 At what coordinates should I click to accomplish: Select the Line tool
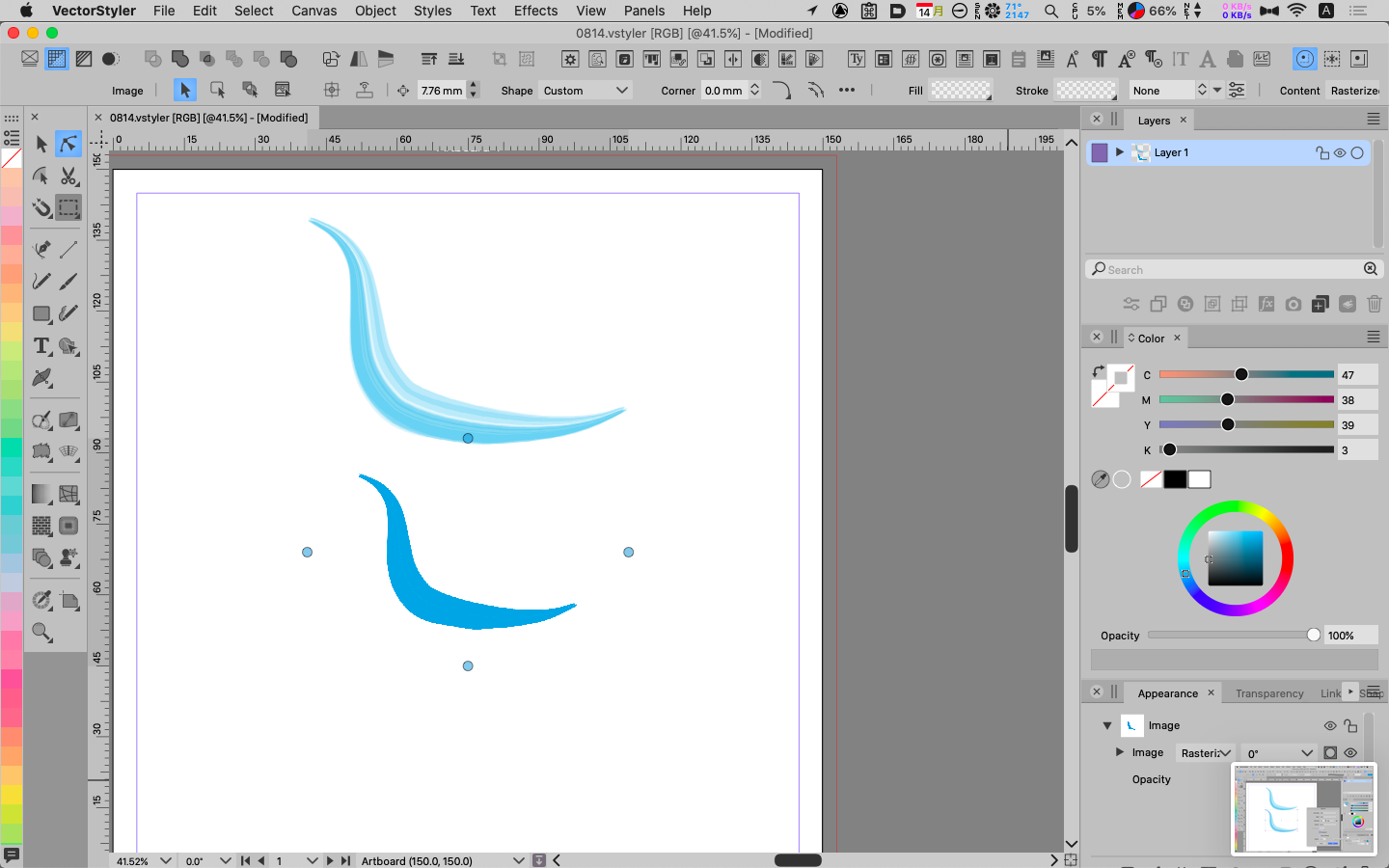68,249
